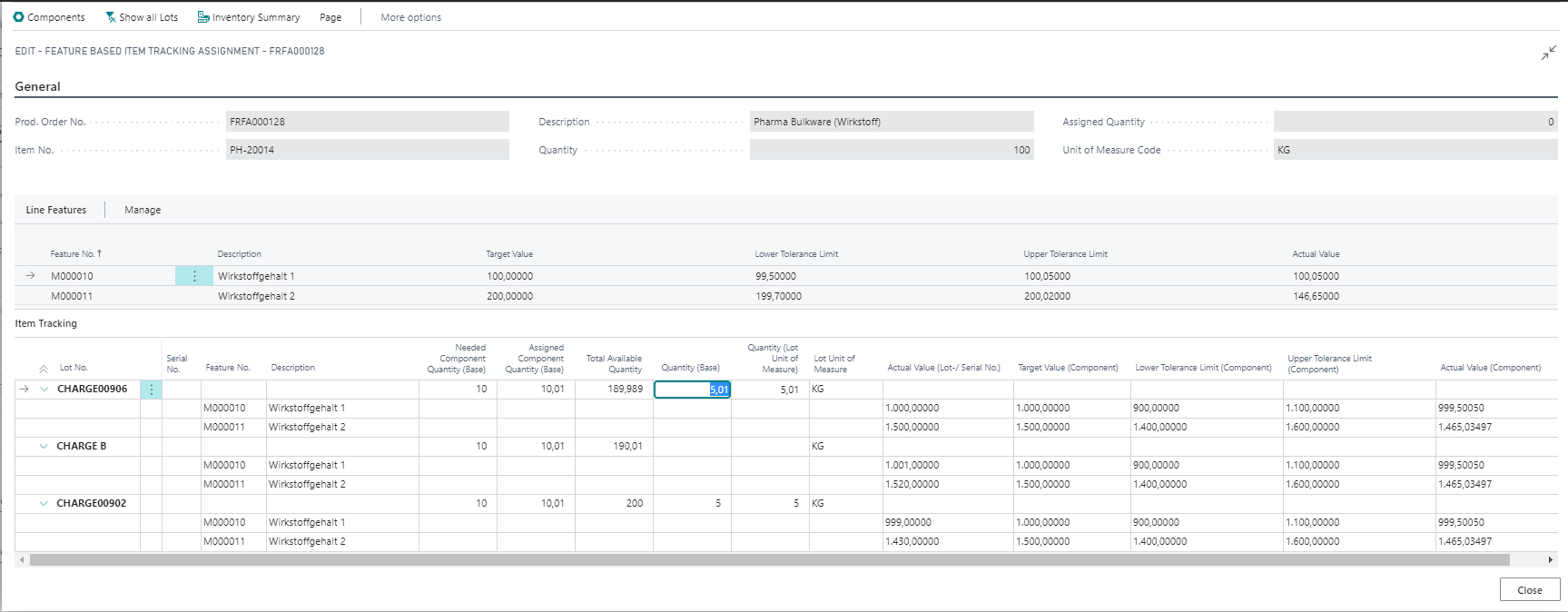The height and width of the screenshot is (612, 1568).
Task: Collapse the CHARGE00906 lot group
Action: 44,389
